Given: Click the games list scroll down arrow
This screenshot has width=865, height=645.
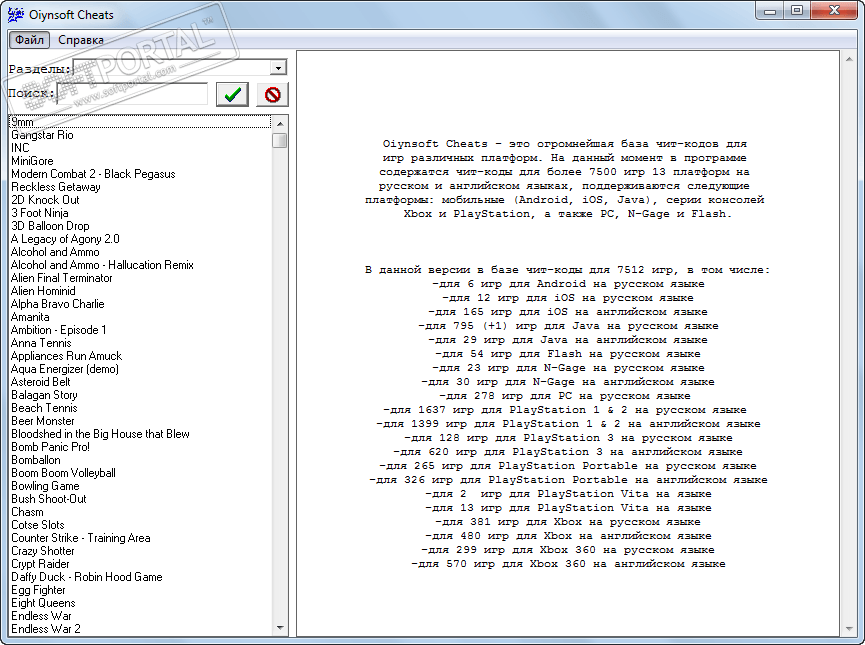Looking at the screenshot, I should coord(280,627).
